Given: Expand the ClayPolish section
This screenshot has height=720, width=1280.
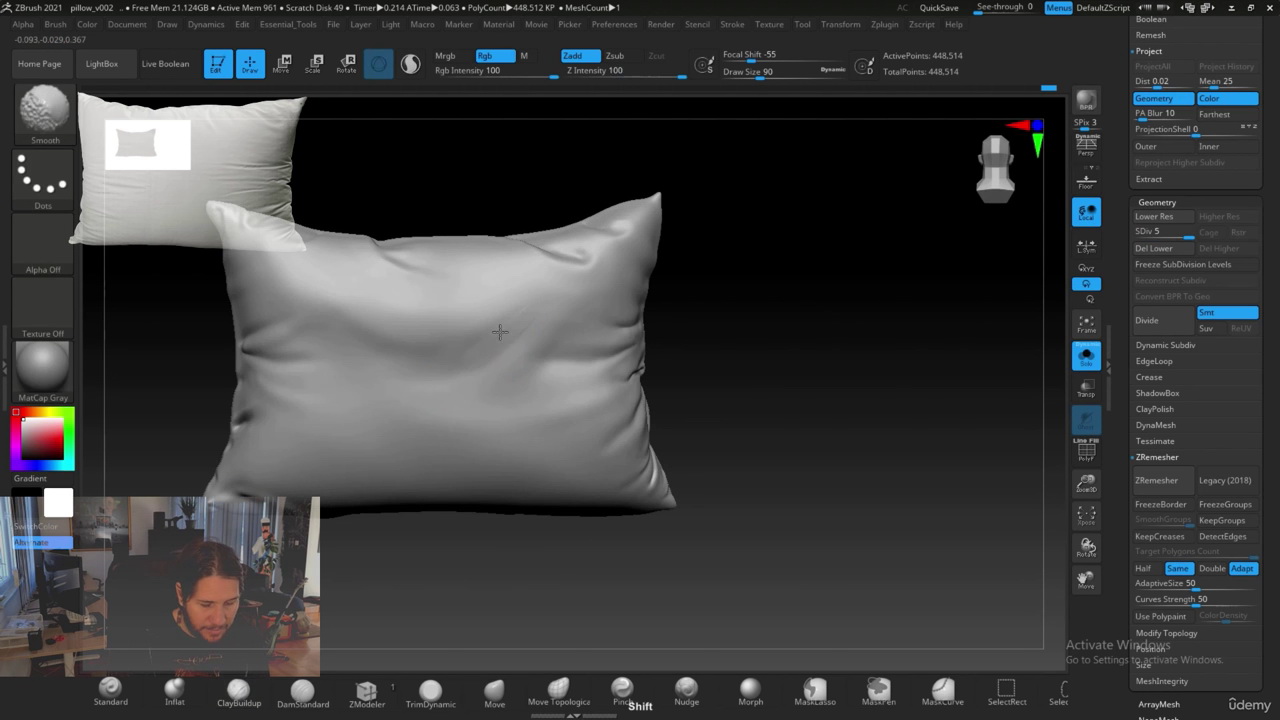Looking at the screenshot, I should tap(1155, 409).
